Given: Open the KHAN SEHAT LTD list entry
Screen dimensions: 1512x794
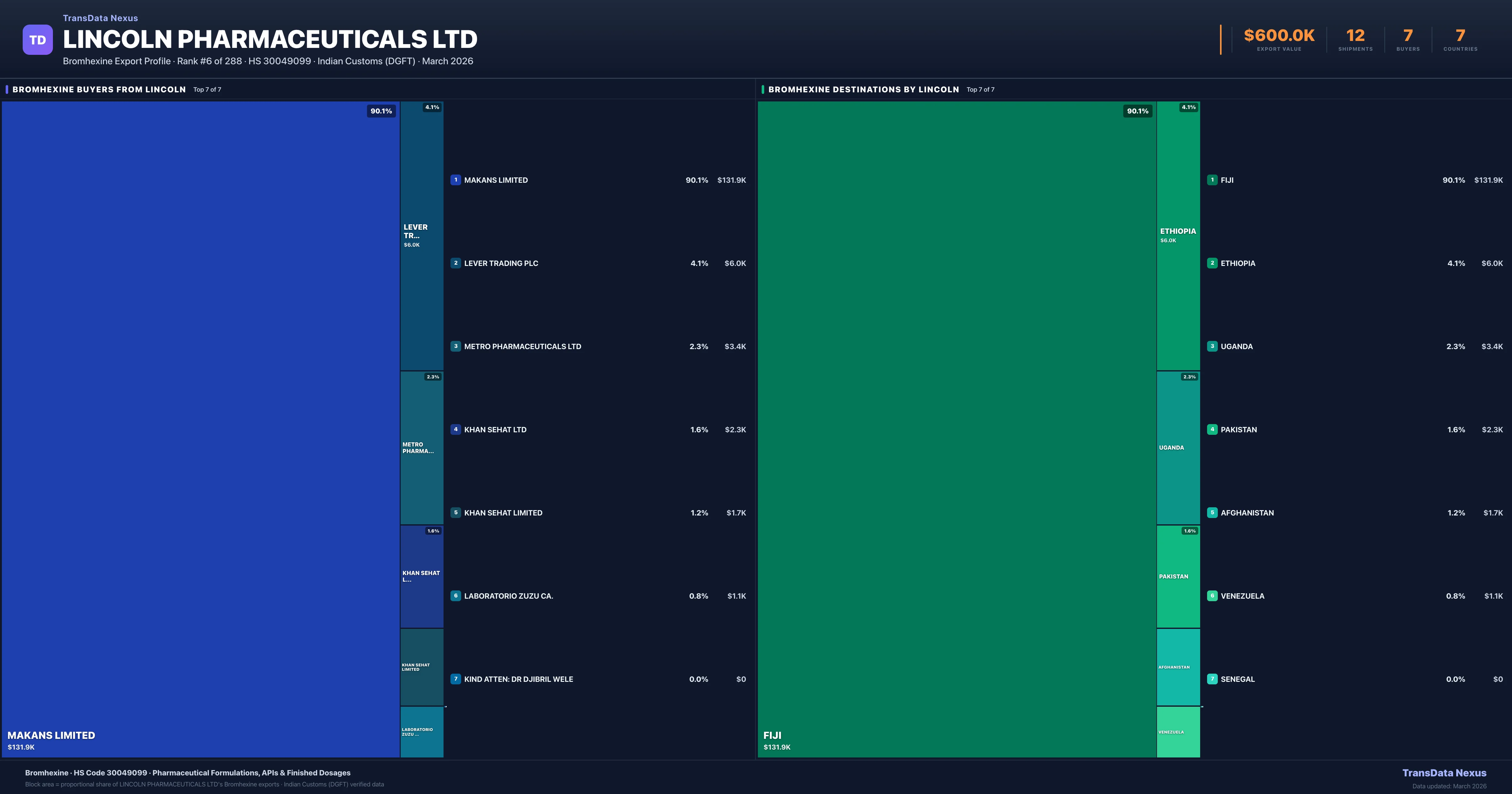Looking at the screenshot, I should (495, 429).
